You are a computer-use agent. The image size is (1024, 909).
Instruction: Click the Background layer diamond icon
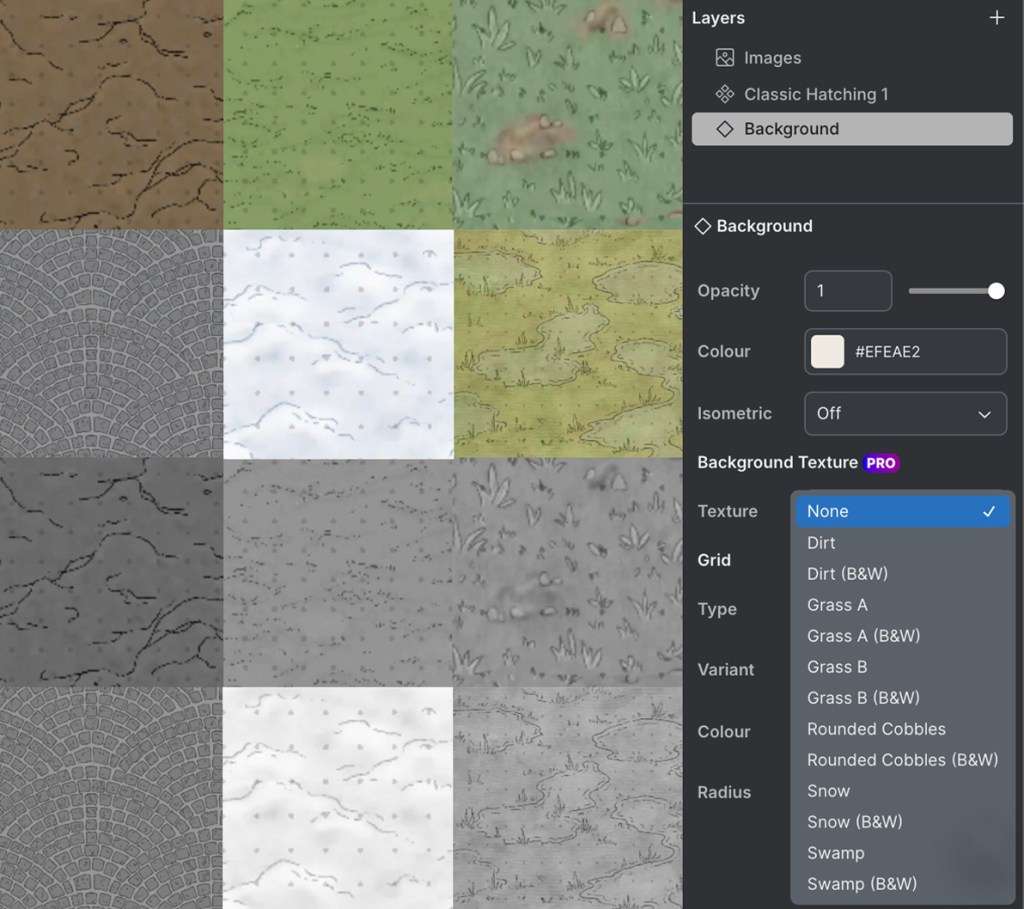725,129
